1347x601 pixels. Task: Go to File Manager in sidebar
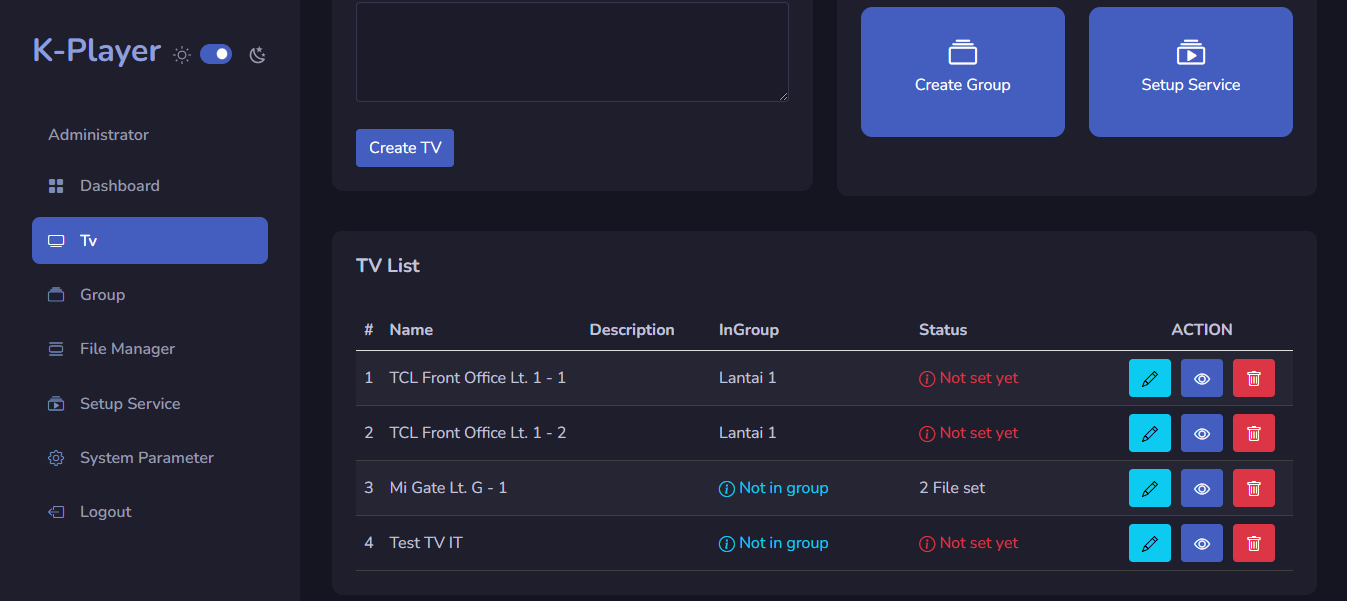(127, 349)
